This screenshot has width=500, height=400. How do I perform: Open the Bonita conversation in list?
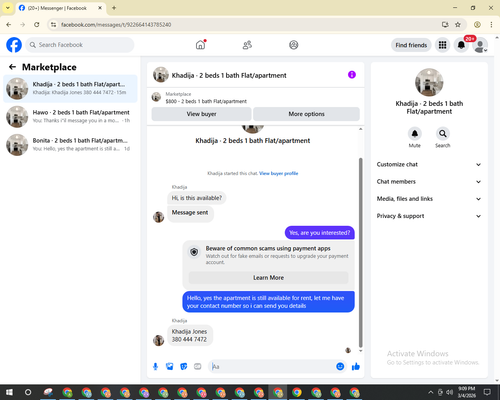[70, 145]
